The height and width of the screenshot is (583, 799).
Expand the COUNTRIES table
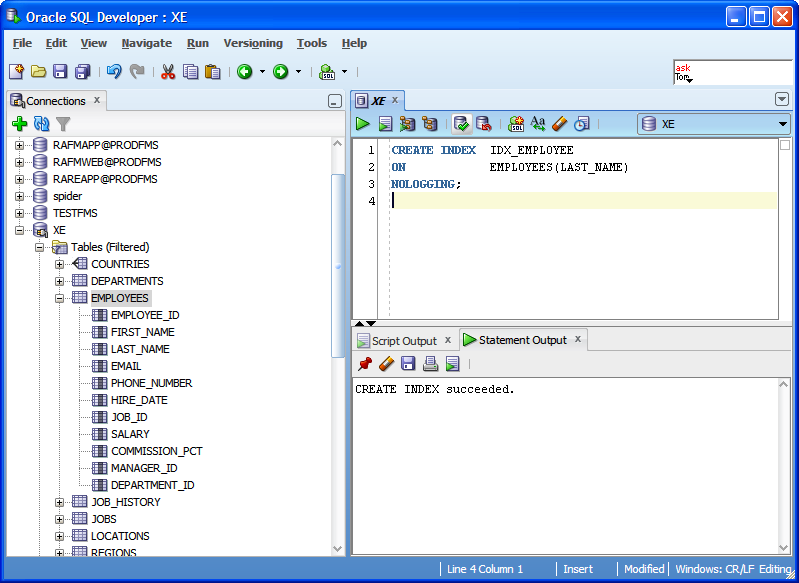coord(60,264)
